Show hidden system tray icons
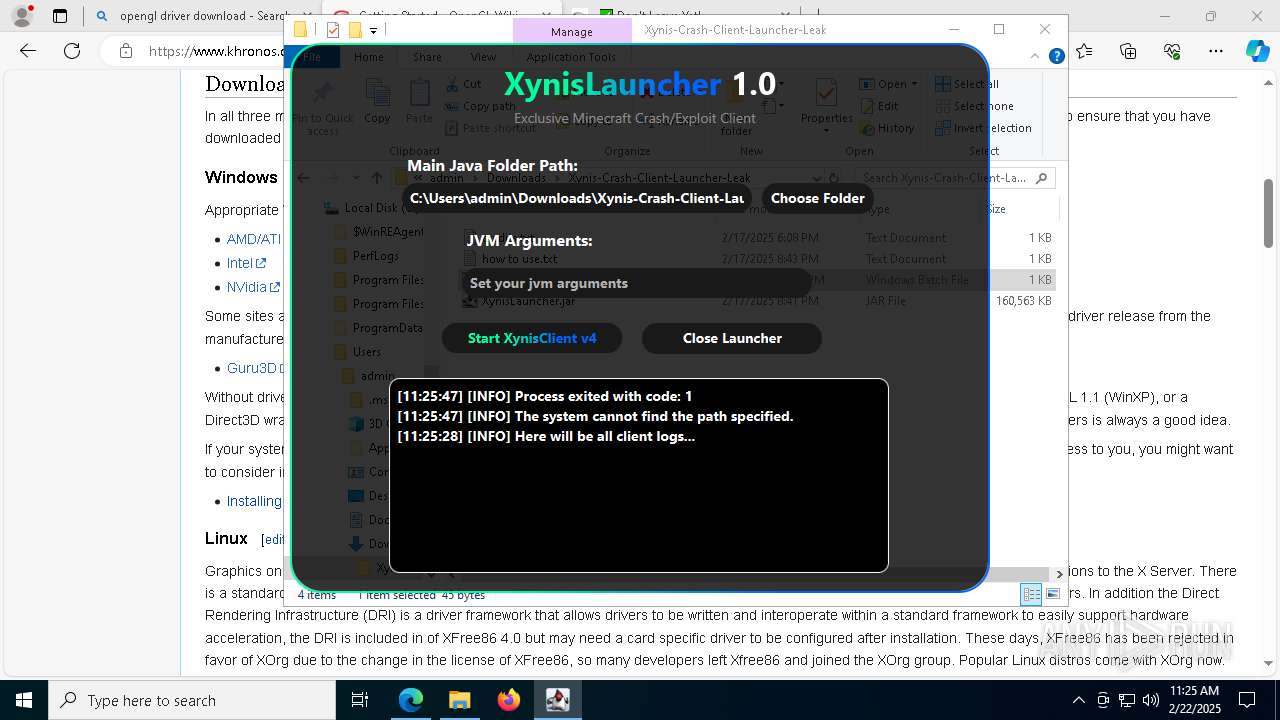Viewport: 1280px width, 720px height. [1078, 700]
